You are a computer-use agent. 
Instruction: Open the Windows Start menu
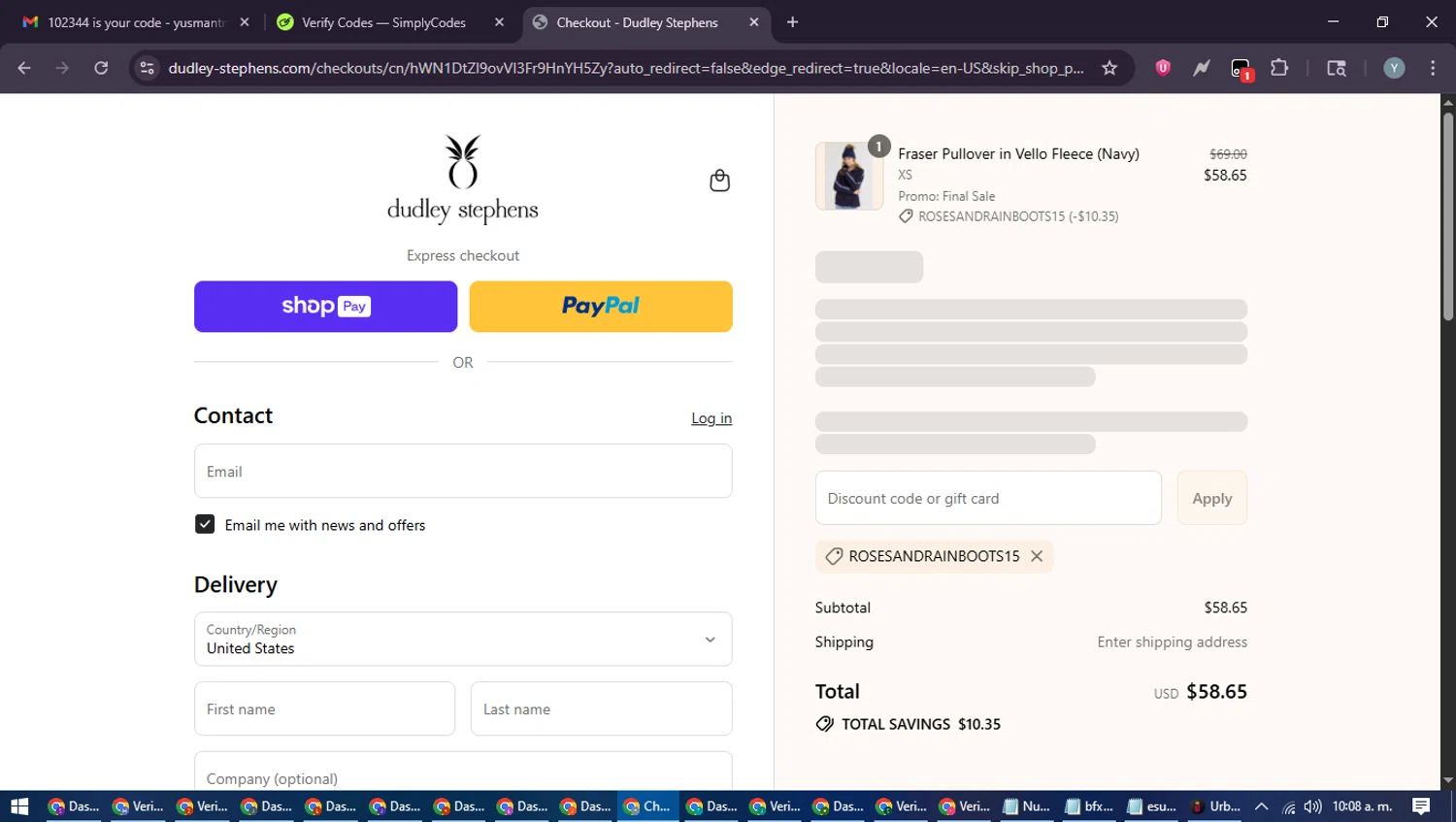pos(19,806)
